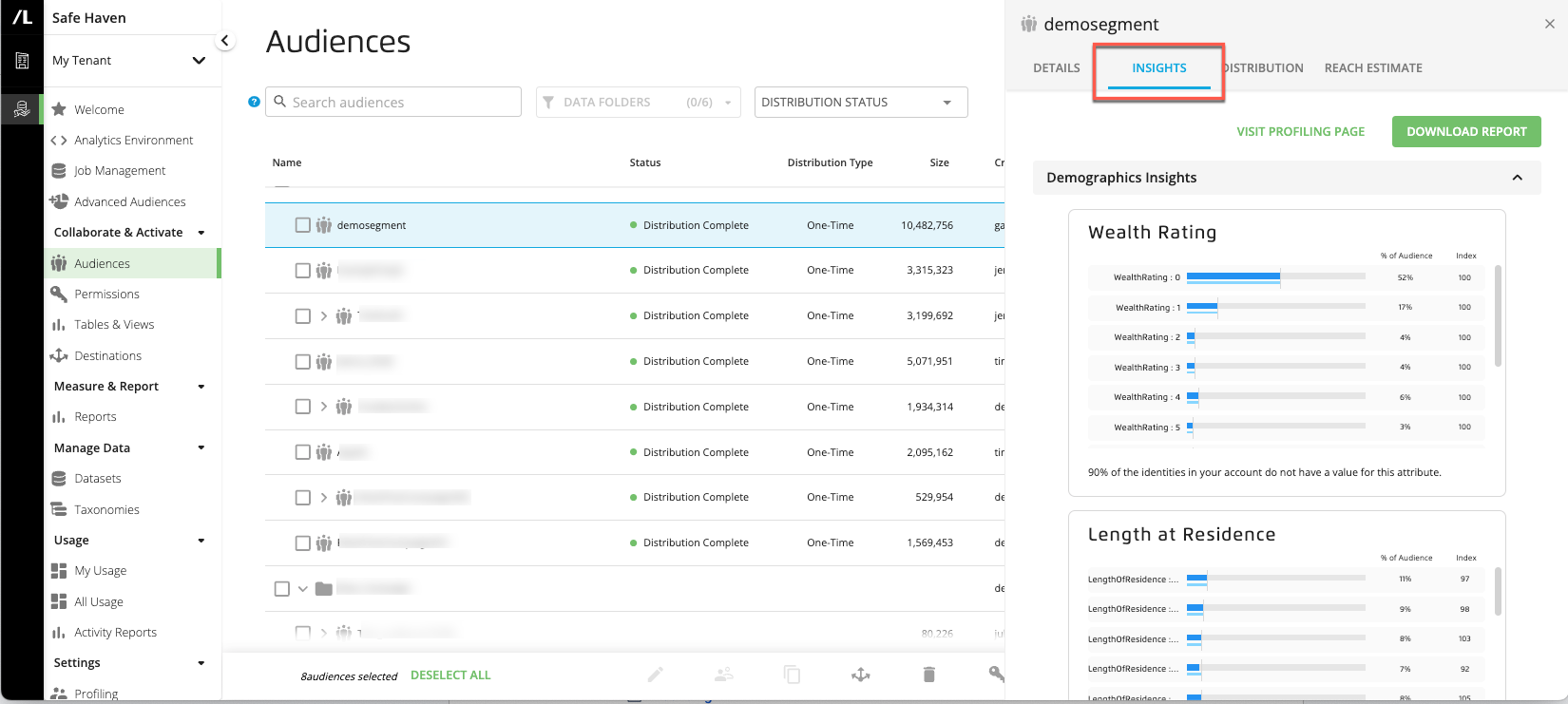This screenshot has height=704, width=1568.
Task: Open the Data Folders filter dropdown
Action: click(639, 102)
